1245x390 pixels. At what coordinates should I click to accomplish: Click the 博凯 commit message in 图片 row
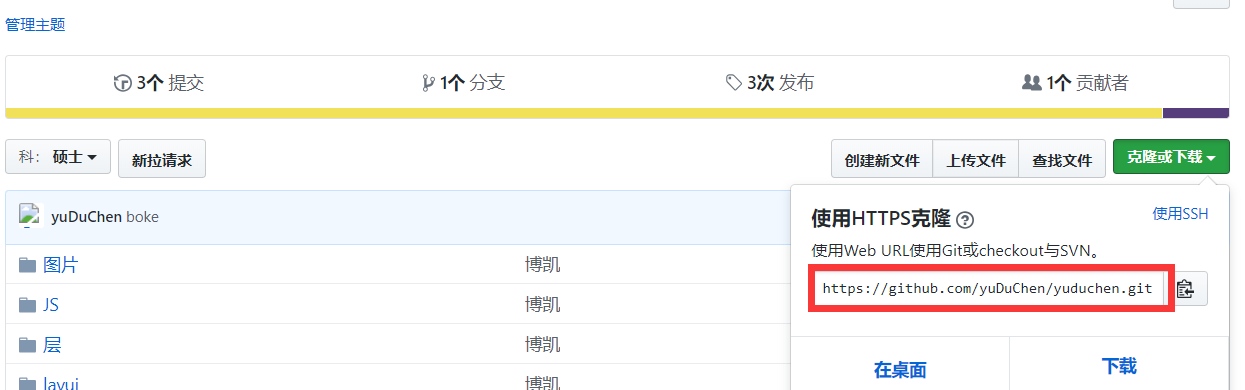click(543, 265)
